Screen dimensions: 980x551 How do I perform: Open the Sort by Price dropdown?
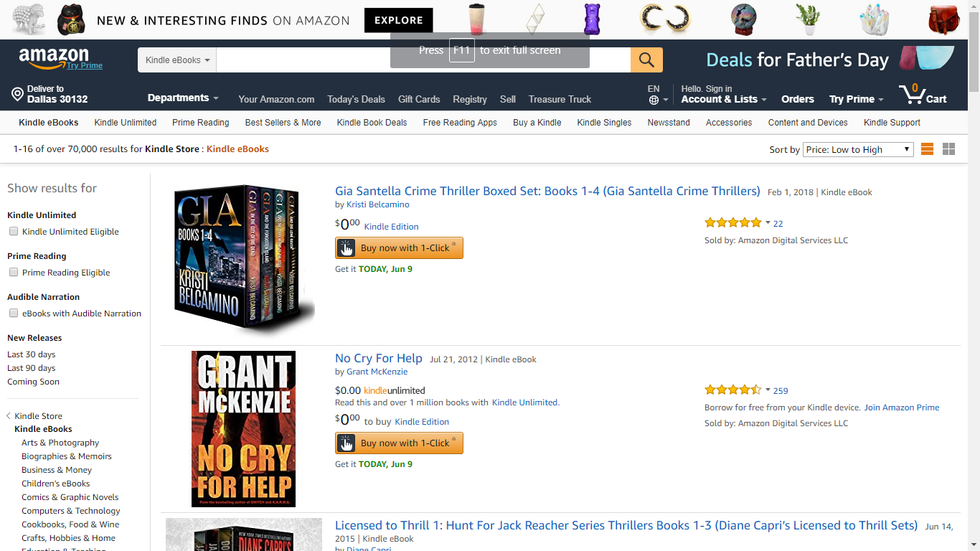858,150
